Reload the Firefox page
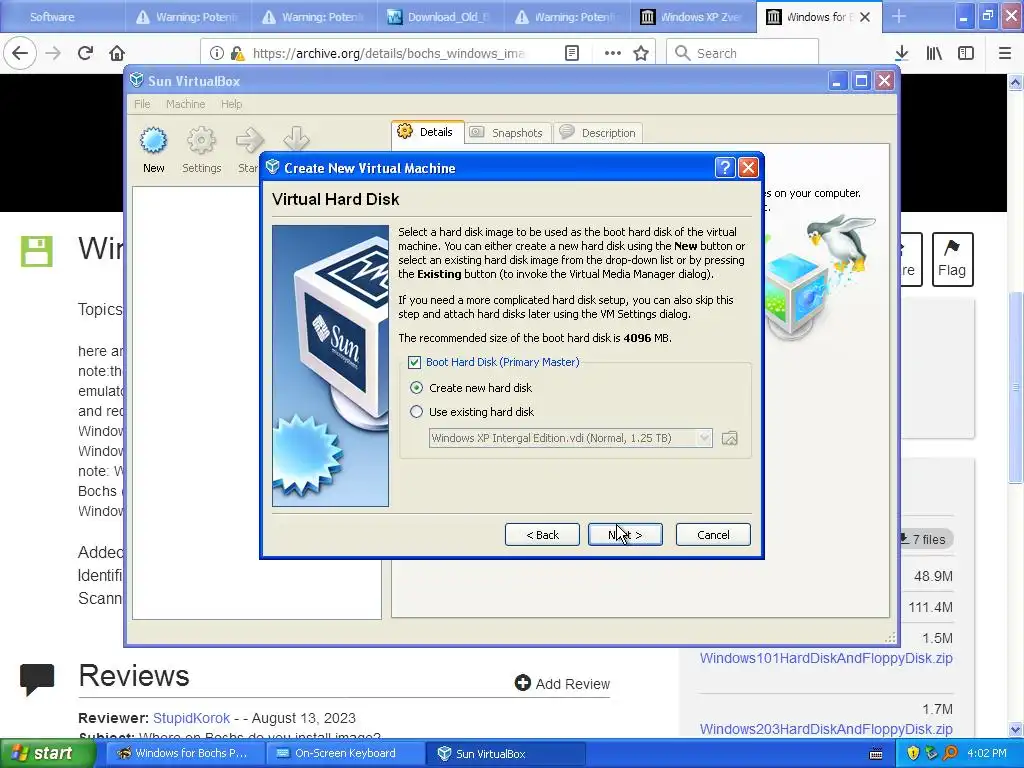 click(x=86, y=53)
